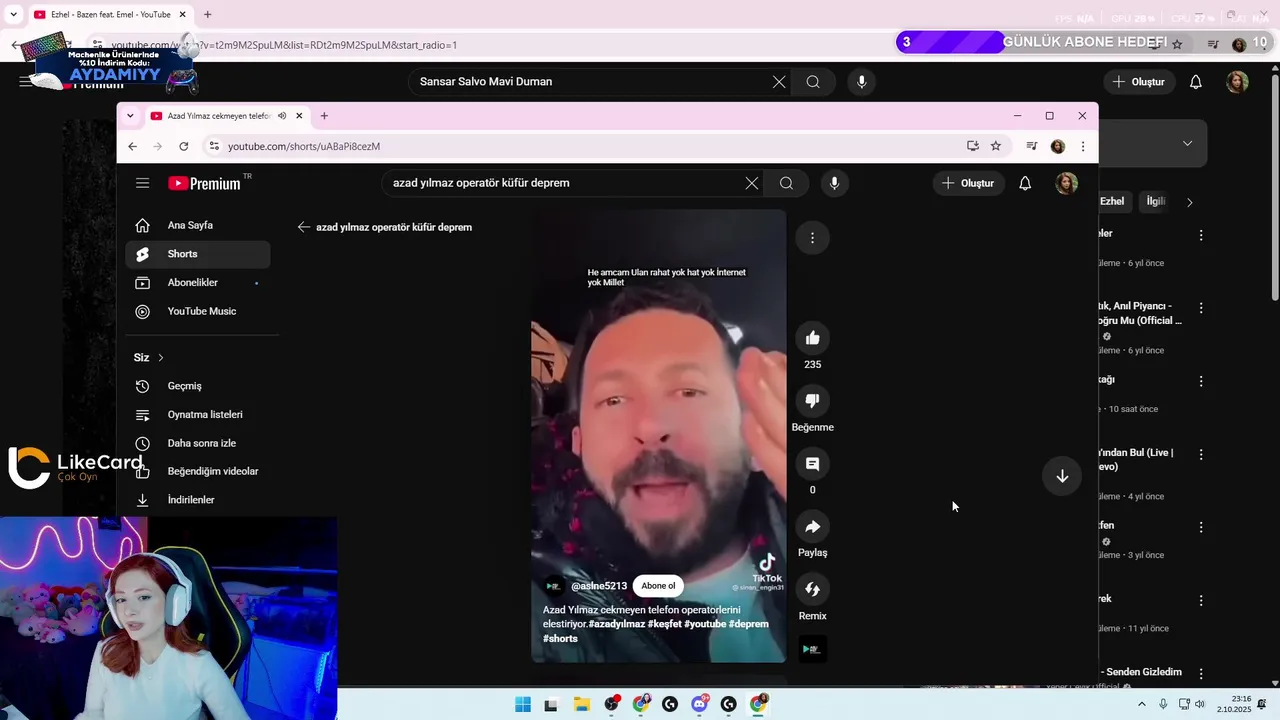
Task: Click the Short video player
Action: pos(658,436)
